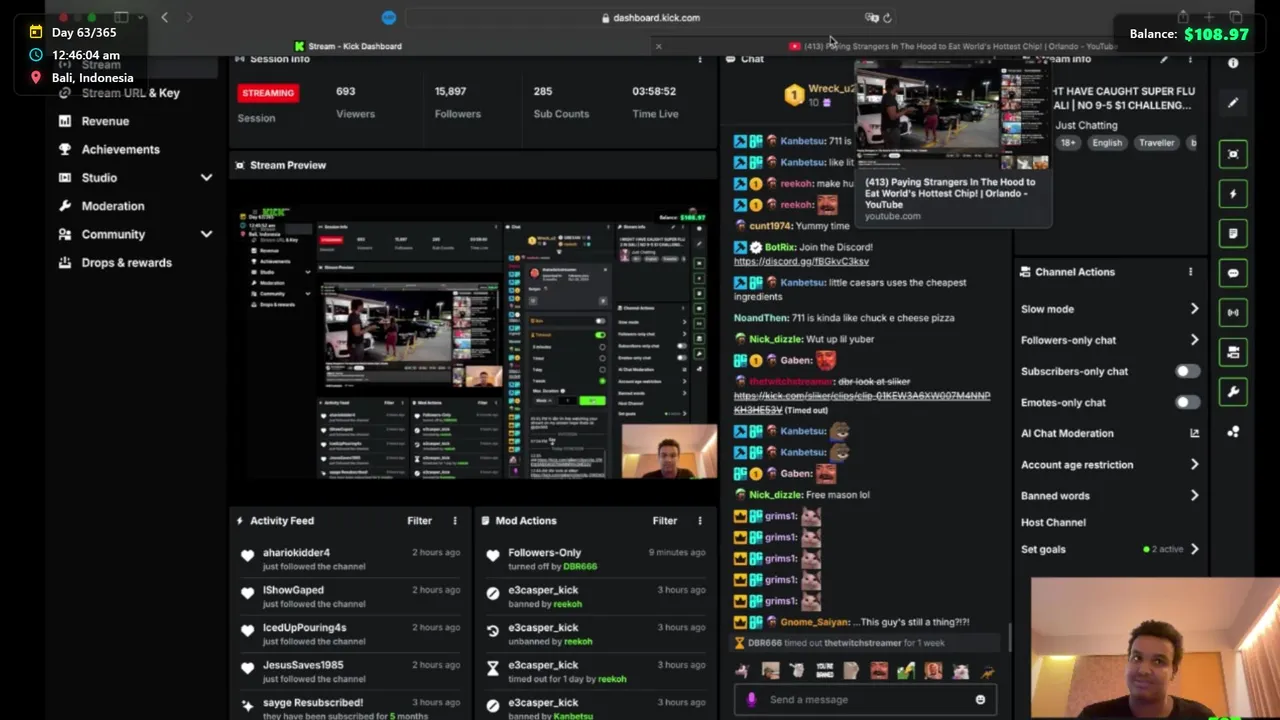
Task: Click the chat bubble icon in the right toolbar
Action: point(1233,273)
